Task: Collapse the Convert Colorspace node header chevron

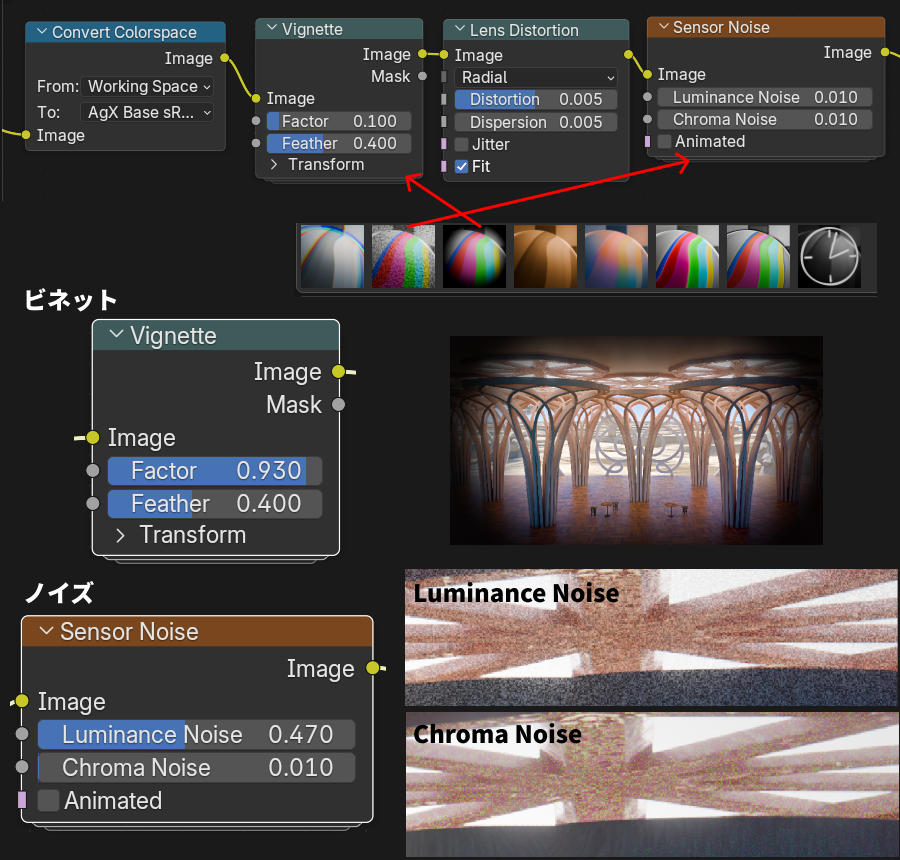Action: click(x=42, y=33)
